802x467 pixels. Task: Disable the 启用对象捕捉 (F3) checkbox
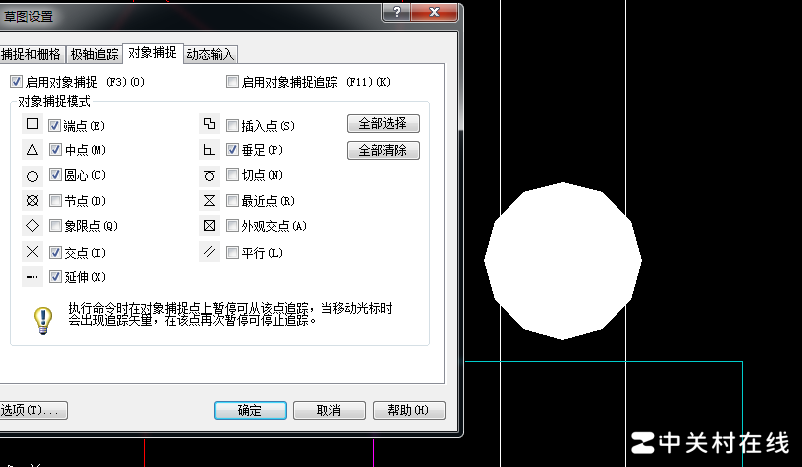tap(16, 81)
